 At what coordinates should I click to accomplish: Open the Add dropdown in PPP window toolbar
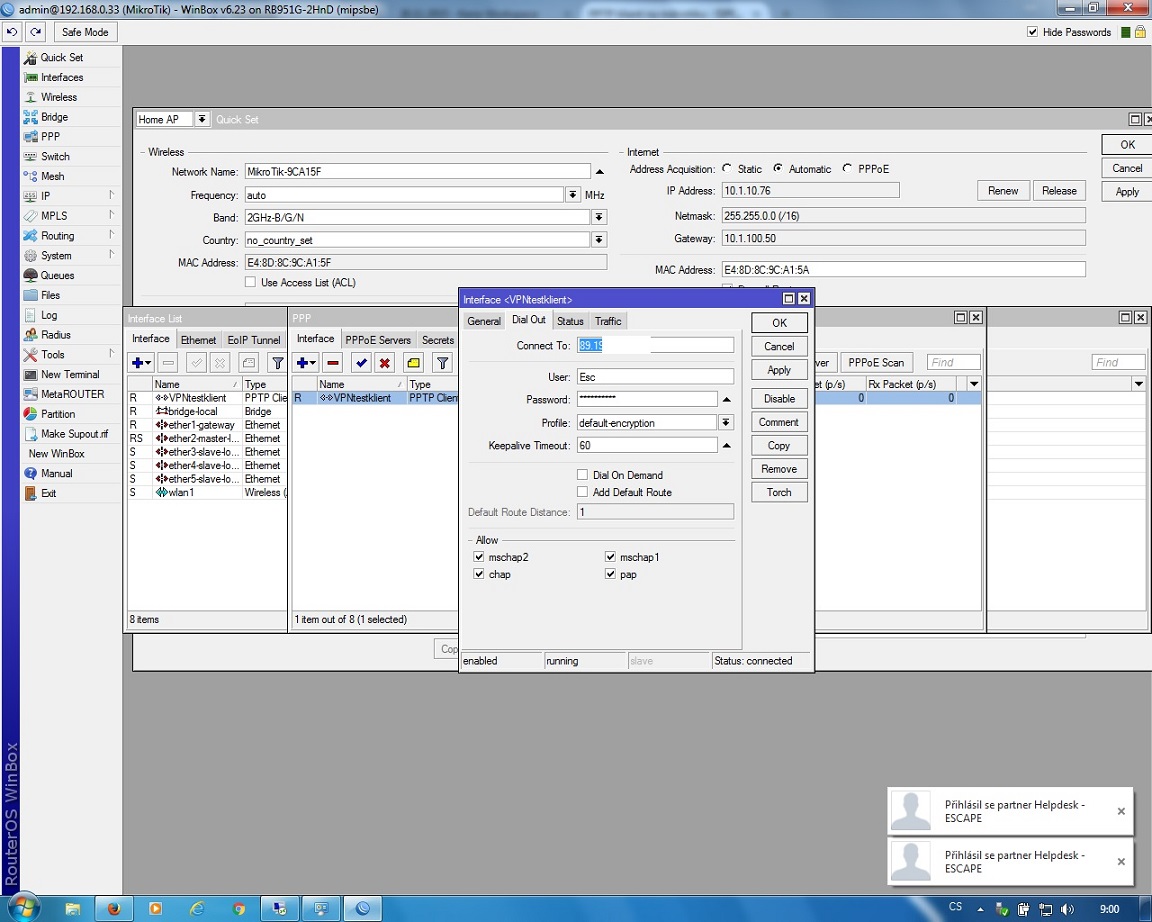point(306,363)
